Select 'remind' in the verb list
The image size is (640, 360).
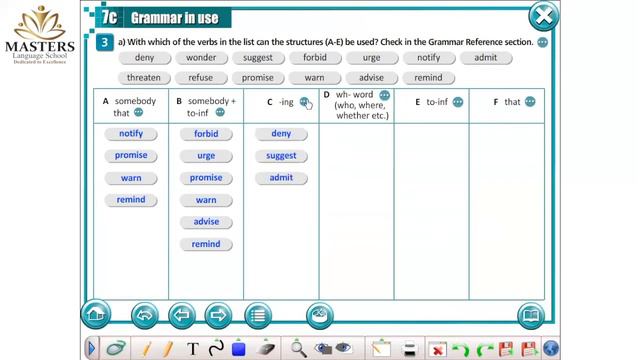pyautogui.click(x=429, y=78)
